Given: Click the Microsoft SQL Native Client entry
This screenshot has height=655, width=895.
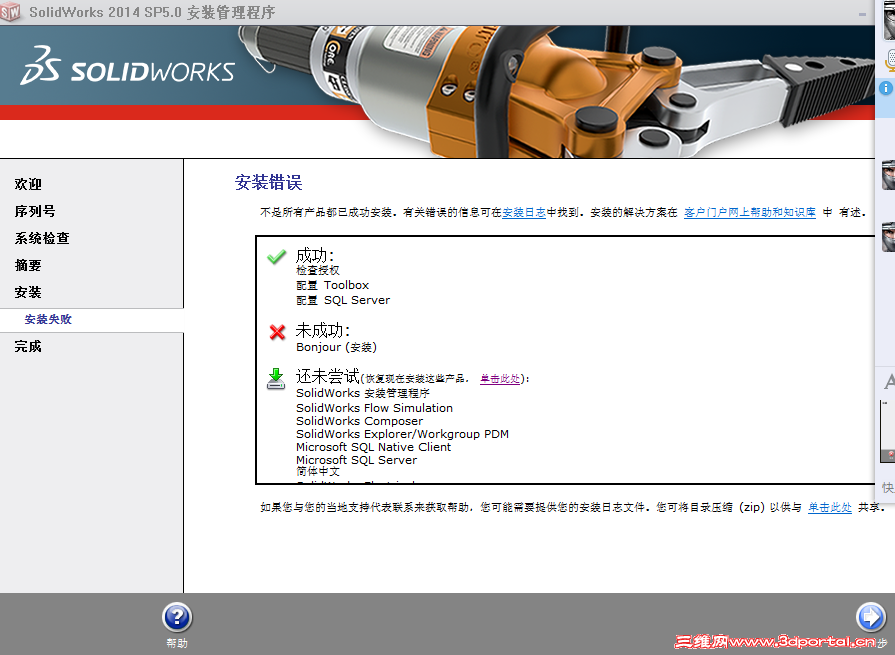Looking at the screenshot, I should 373,447.
